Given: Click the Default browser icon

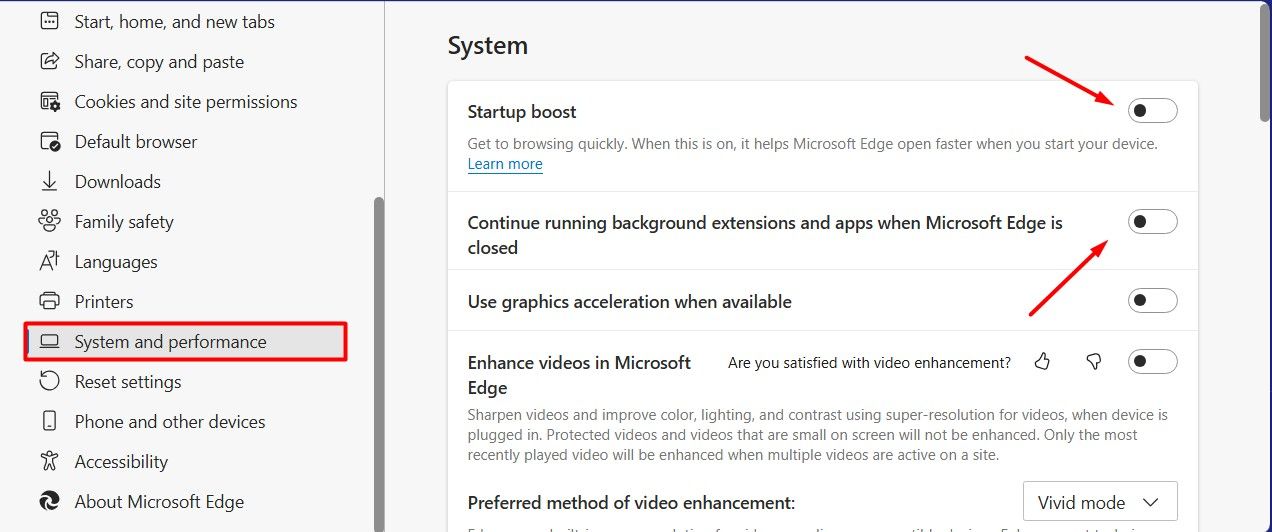Looking at the screenshot, I should 49,141.
